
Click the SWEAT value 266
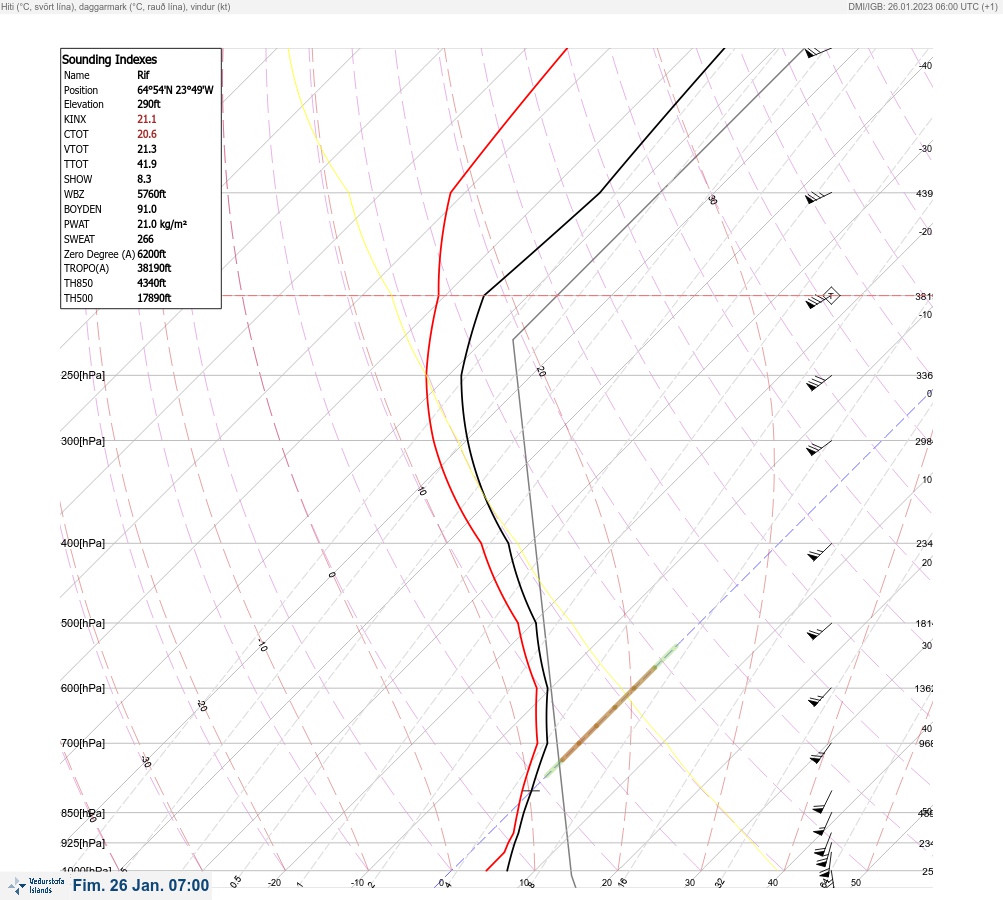(x=145, y=239)
